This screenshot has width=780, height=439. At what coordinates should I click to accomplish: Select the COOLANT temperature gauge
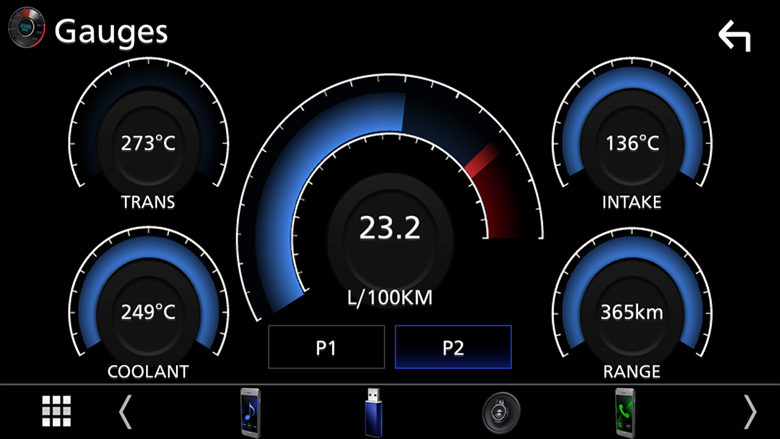click(x=148, y=312)
